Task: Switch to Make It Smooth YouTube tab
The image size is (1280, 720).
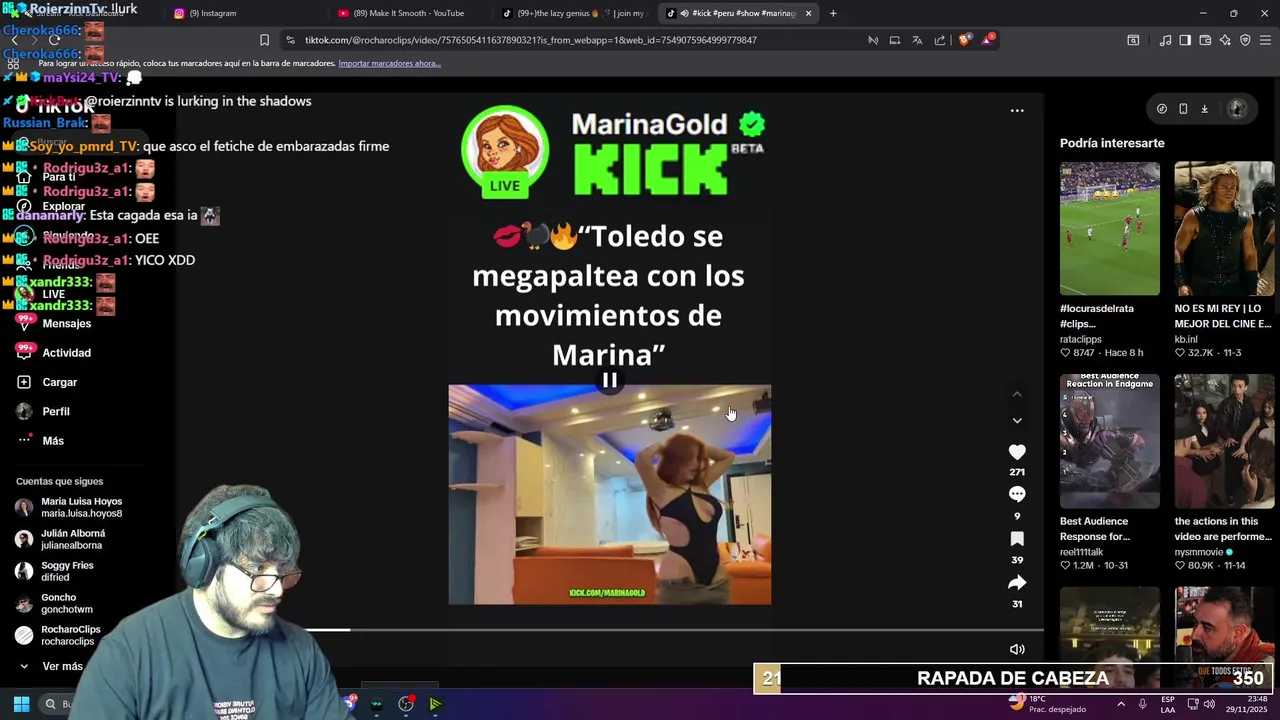Action: pos(402,13)
